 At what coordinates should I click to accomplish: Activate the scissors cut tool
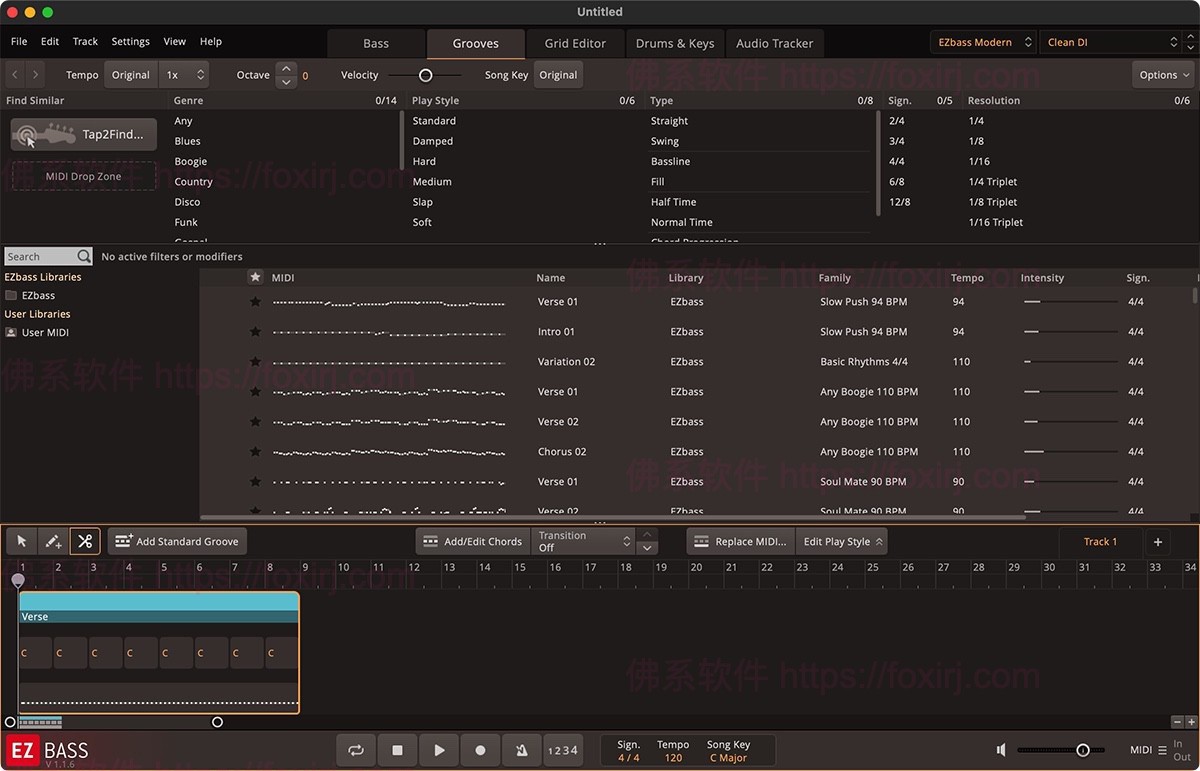pos(85,541)
